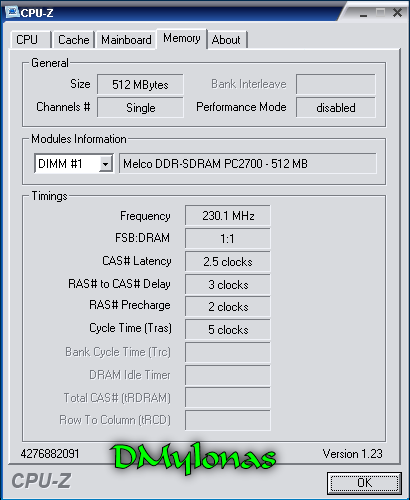Click the Performance Mode label
Viewport: 410px width, 500px height.
click(x=241, y=107)
